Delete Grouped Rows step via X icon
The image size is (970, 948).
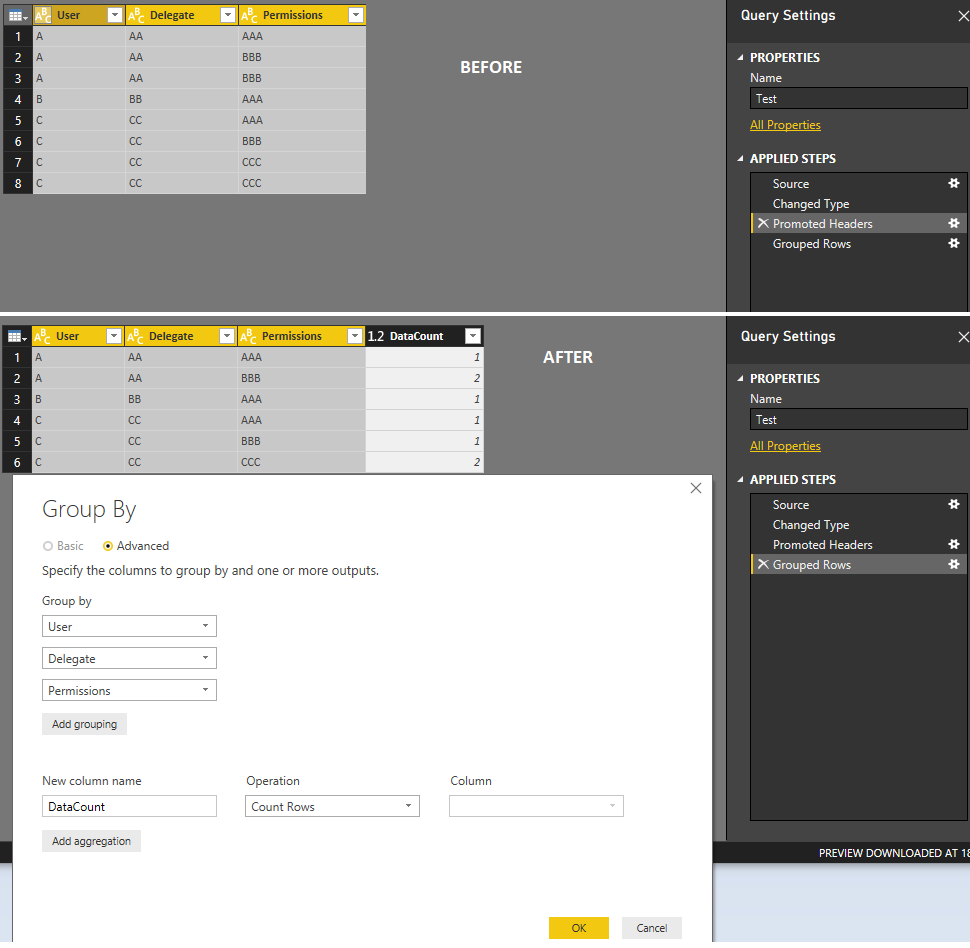[763, 564]
